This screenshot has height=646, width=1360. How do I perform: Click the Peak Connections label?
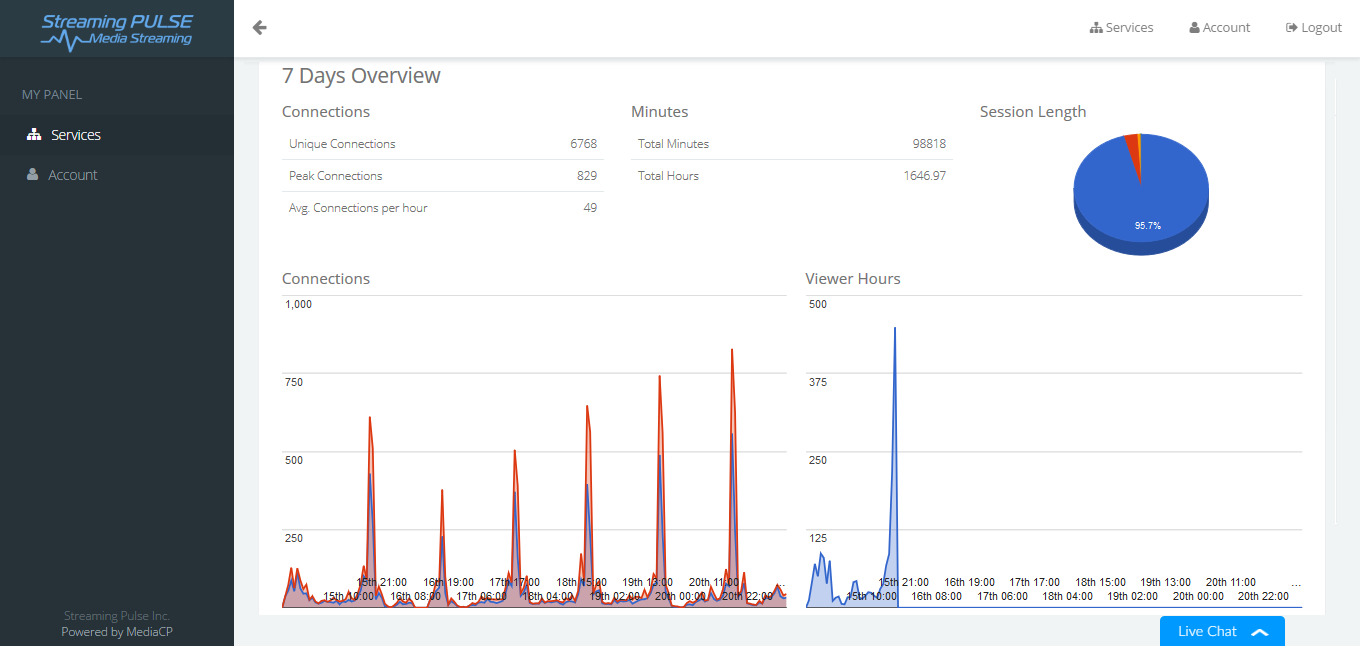(336, 176)
